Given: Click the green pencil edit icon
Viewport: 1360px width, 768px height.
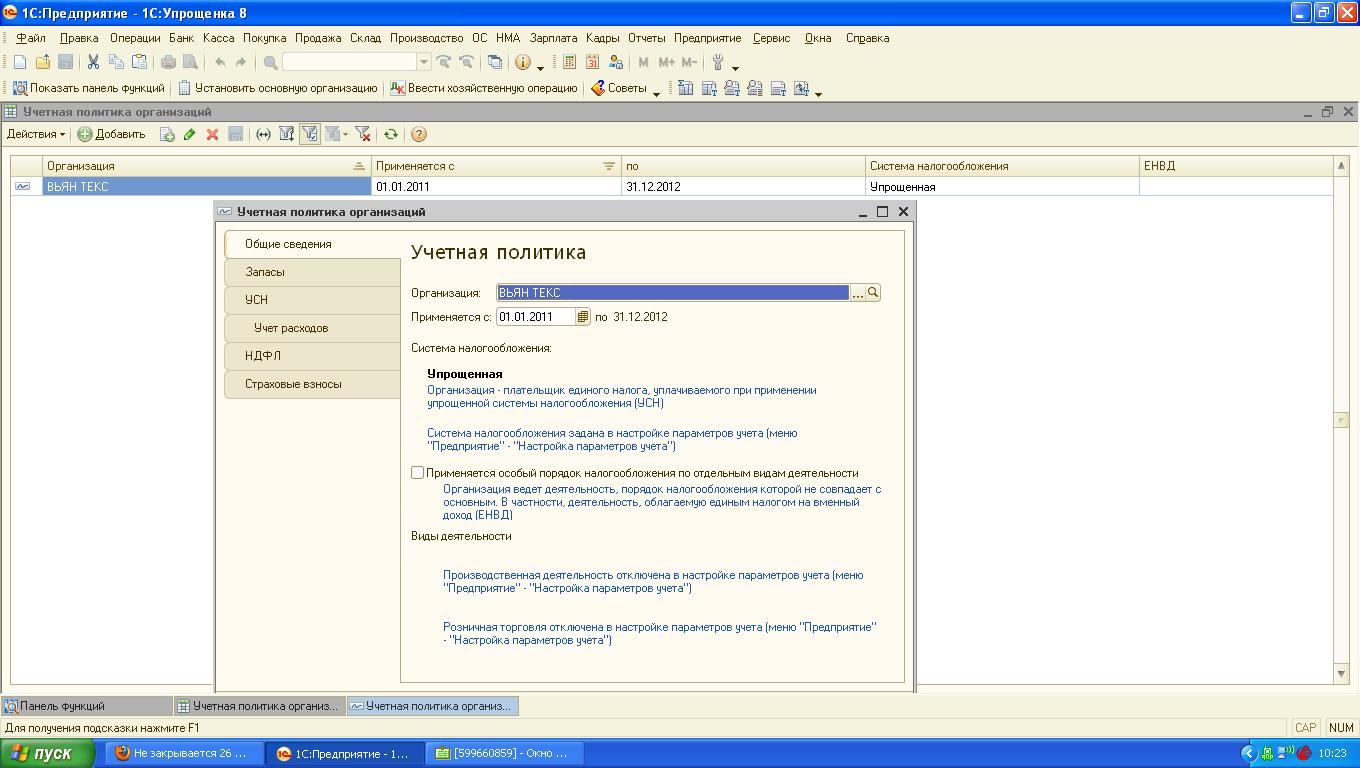Looking at the screenshot, I should pyautogui.click(x=190, y=134).
